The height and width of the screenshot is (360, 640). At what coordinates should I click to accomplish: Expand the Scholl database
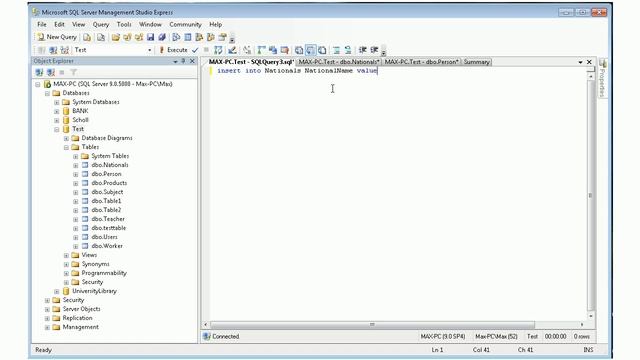click(57, 120)
